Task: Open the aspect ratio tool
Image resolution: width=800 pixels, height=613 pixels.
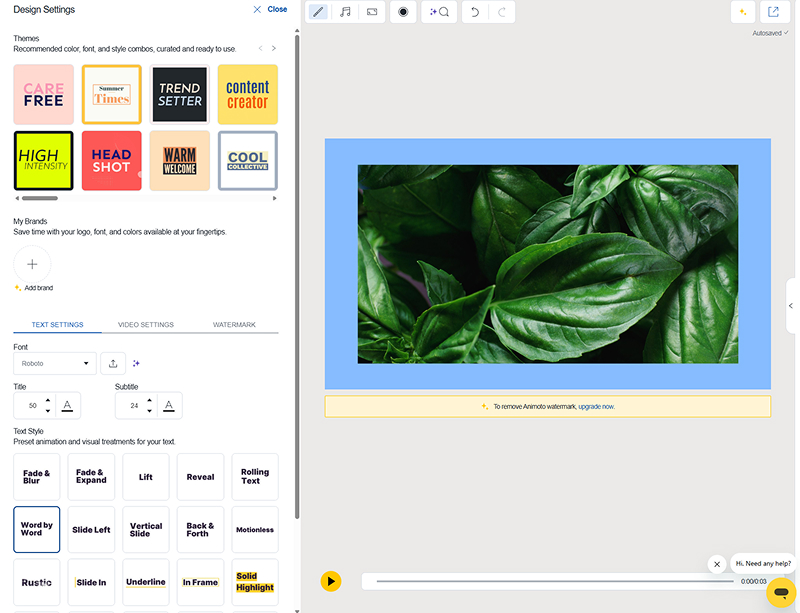Action: (372, 12)
